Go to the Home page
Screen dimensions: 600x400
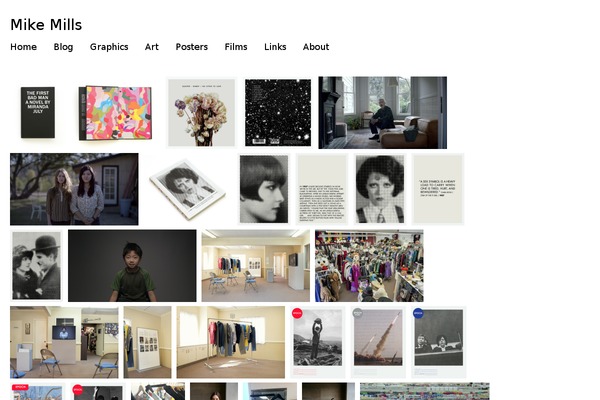click(x=24, y=47)
